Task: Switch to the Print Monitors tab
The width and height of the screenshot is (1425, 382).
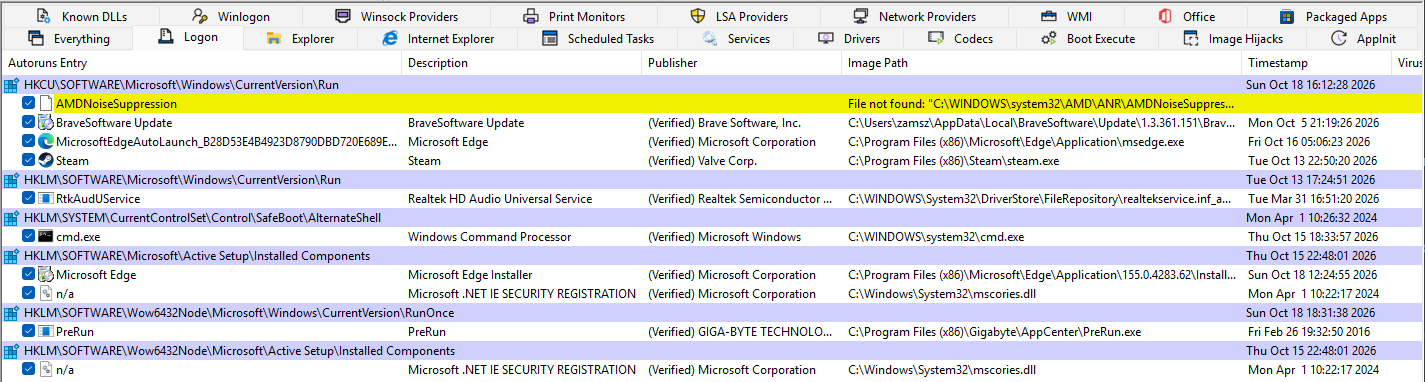Action: click(574, 16)
